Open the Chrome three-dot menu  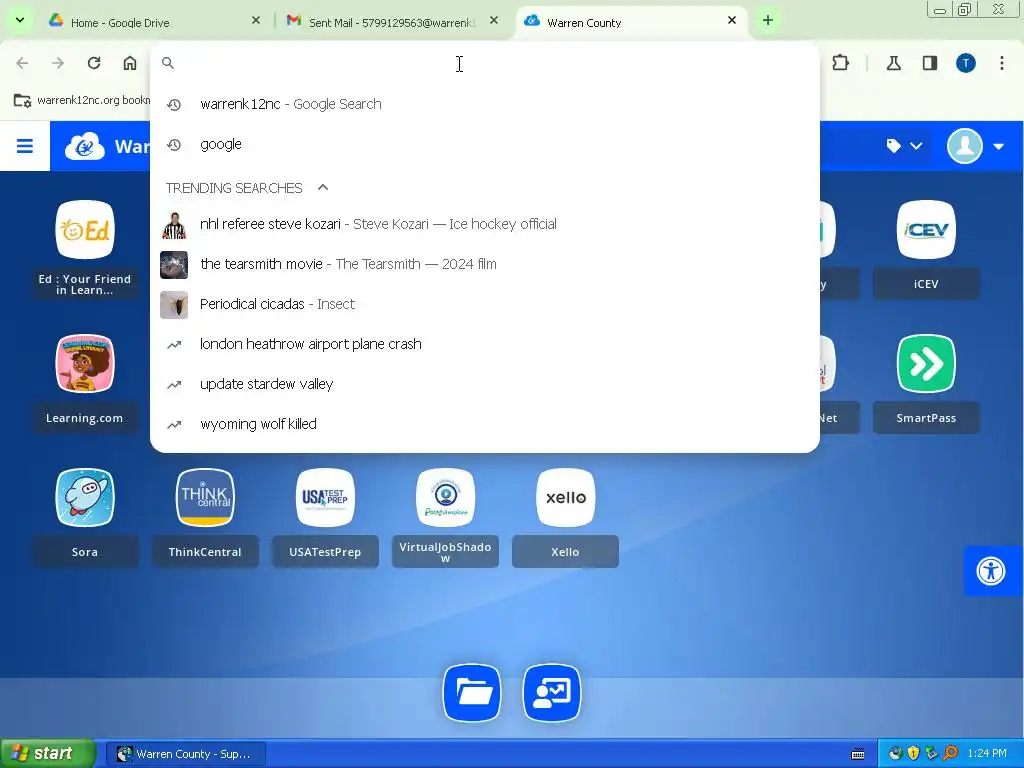tap(1002, 63)
